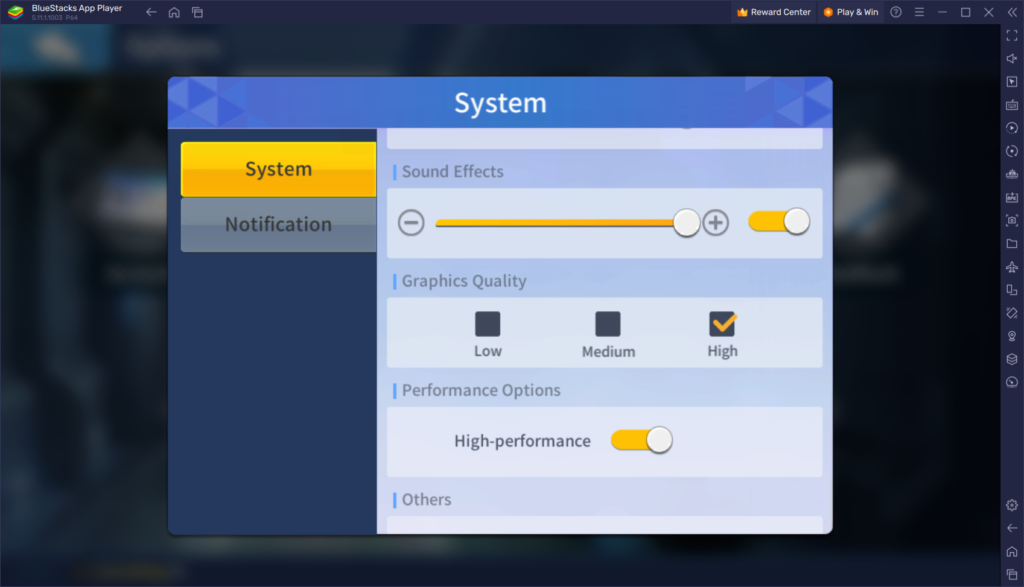Open BlueStacks settings gear icon
This screenshot has height=587, width=1024.
[1012, 505]
